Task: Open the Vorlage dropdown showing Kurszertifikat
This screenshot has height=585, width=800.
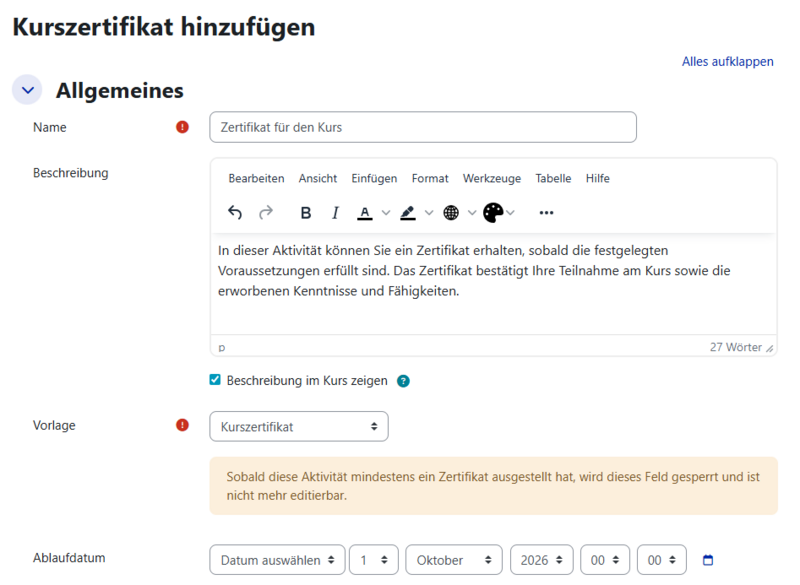Action: [x=298, y=426]
